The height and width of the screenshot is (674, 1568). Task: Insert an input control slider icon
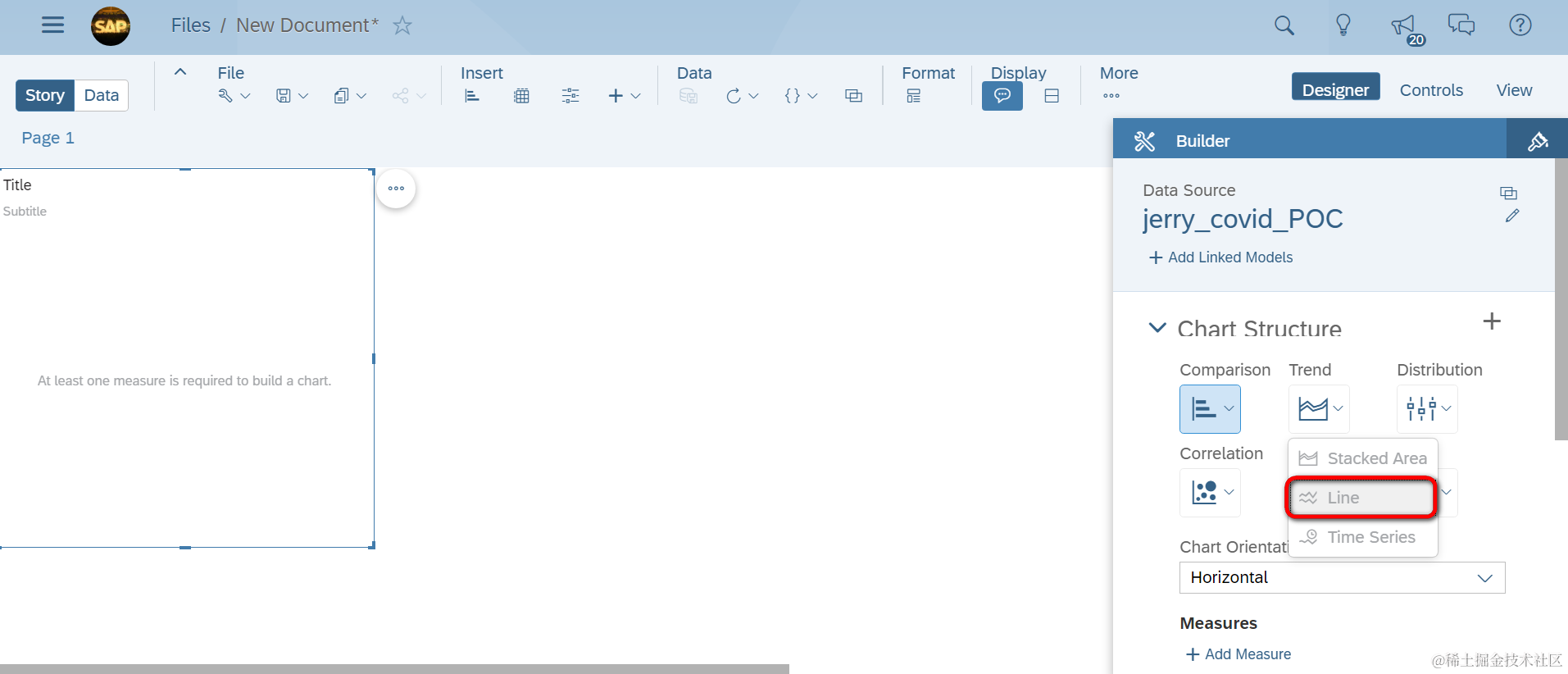pyautogui.click(x=570, y=96)
